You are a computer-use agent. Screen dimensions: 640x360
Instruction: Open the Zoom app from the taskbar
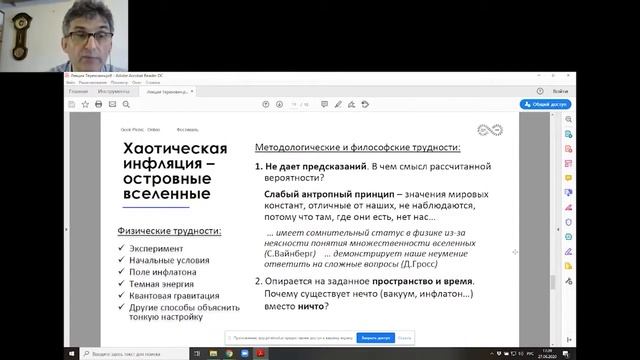tap(244, 353)
